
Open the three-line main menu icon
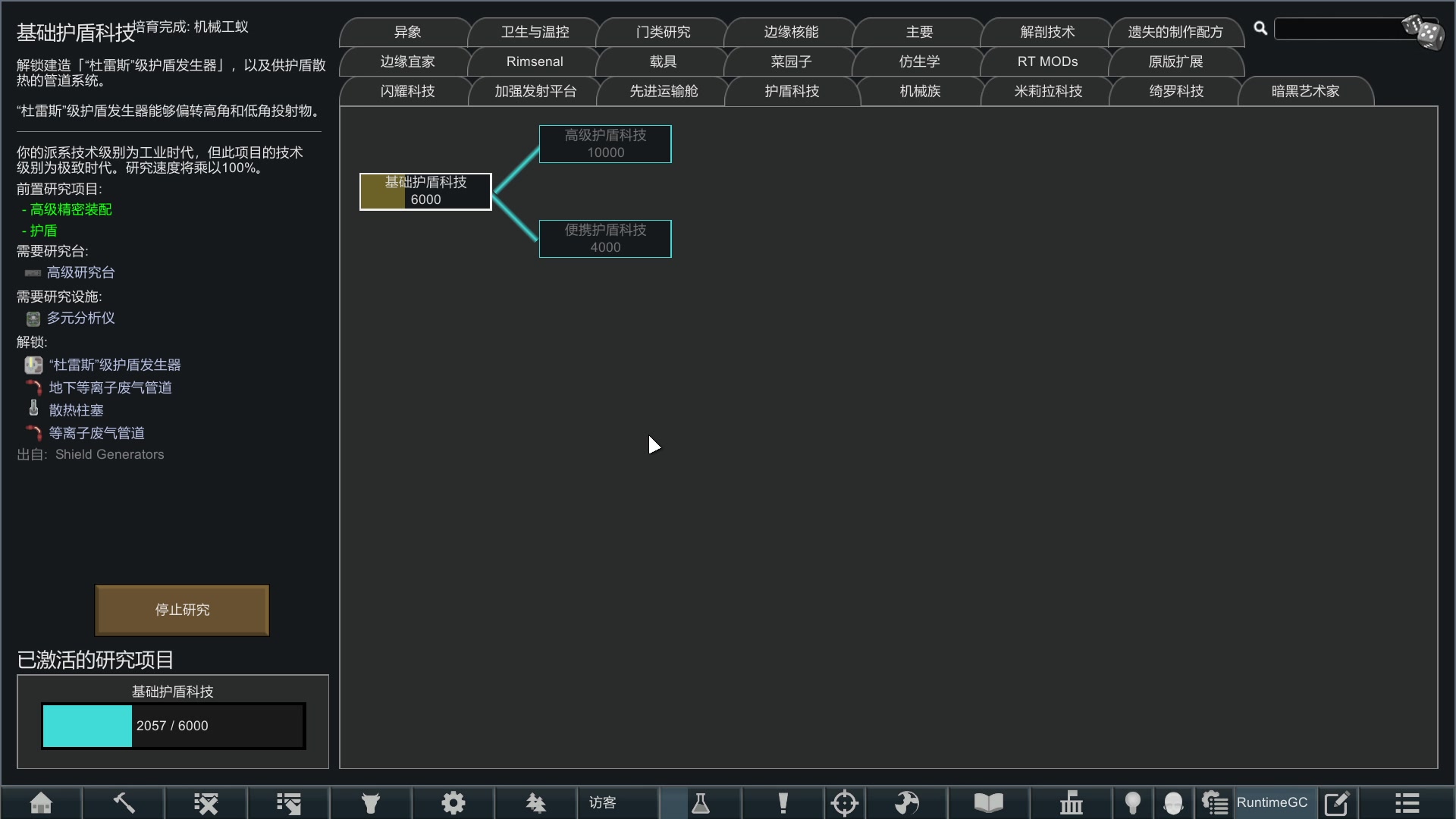pos(1407,802)
